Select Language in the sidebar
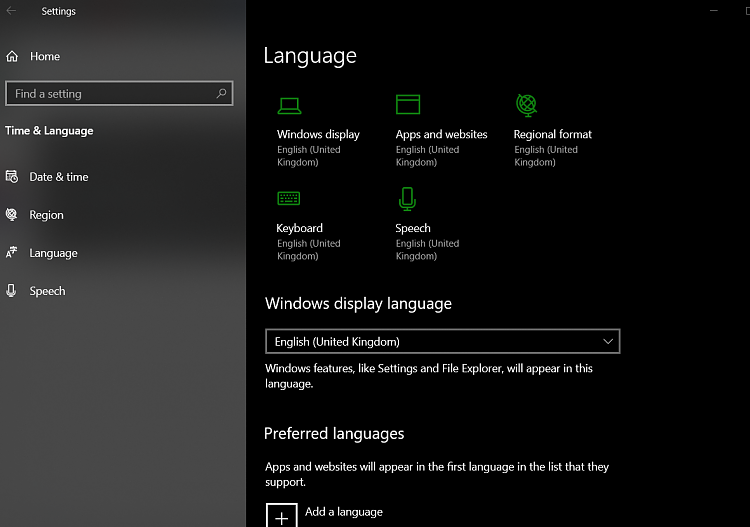The height and width of the screenshot is (527, 750). (x=53, y=253)
